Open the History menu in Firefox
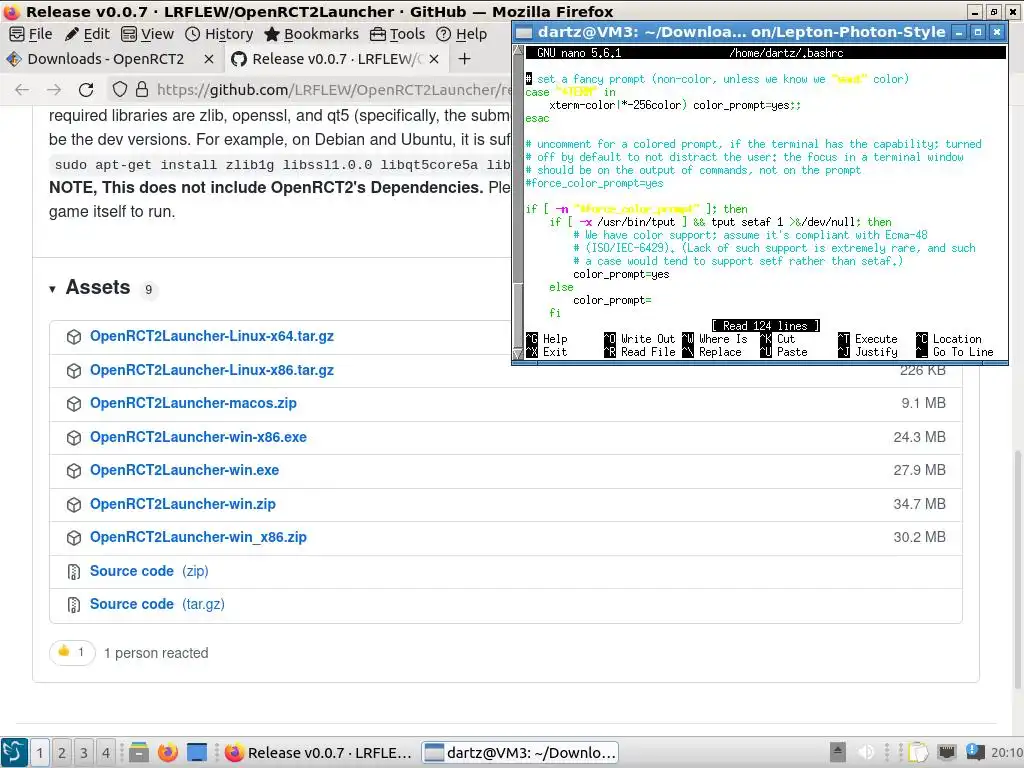Viewport: 1024px width, 768px height. click(x=219, y=34)
